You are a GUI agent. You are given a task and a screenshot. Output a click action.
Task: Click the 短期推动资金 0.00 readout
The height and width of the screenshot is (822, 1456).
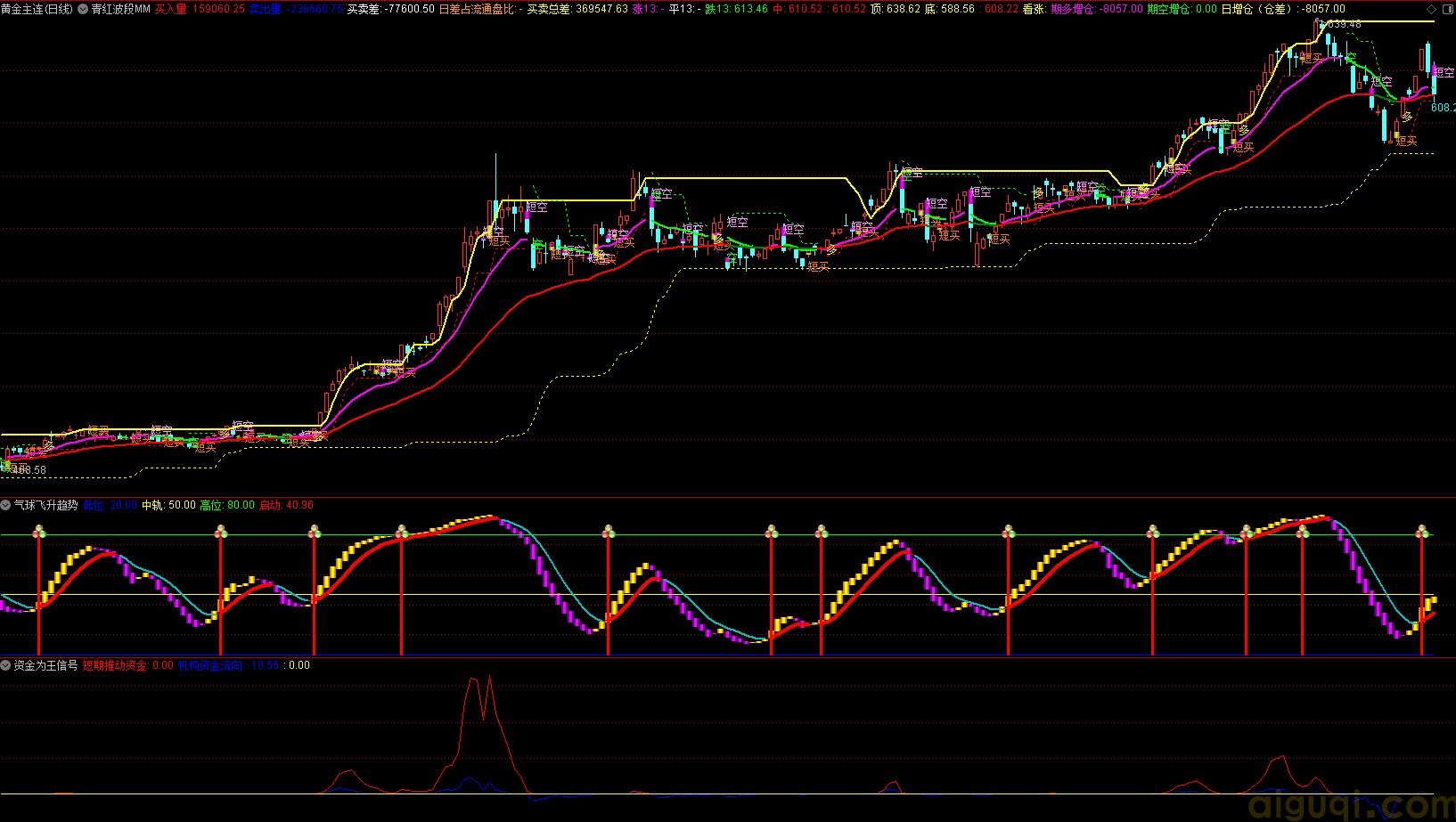[128, 665]
